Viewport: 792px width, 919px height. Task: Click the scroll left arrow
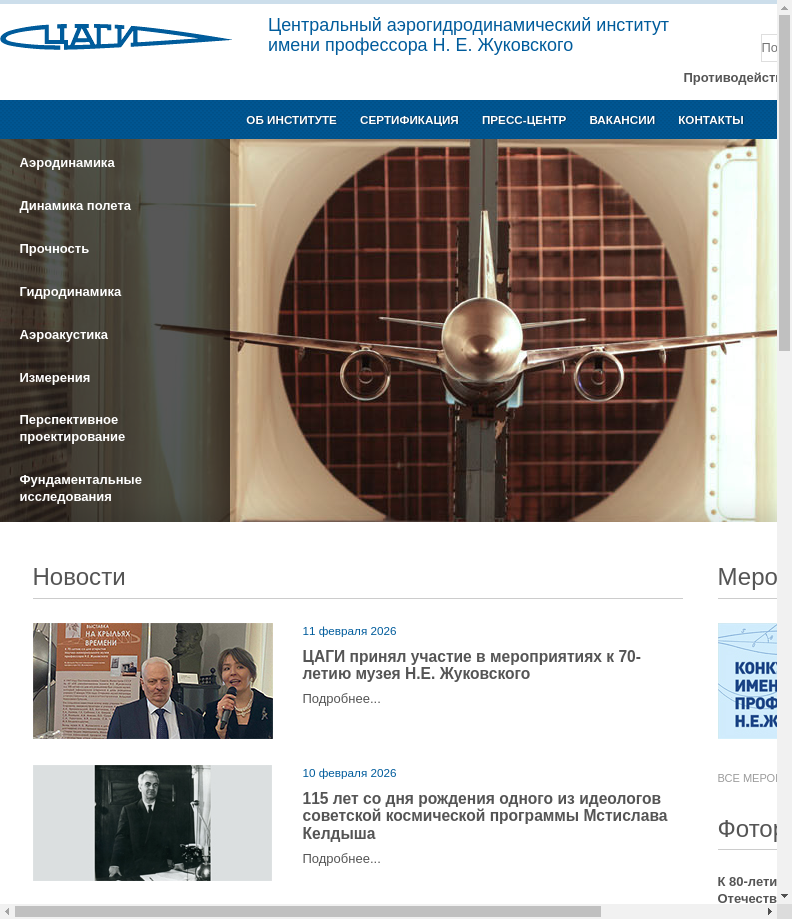pos(7,912)
